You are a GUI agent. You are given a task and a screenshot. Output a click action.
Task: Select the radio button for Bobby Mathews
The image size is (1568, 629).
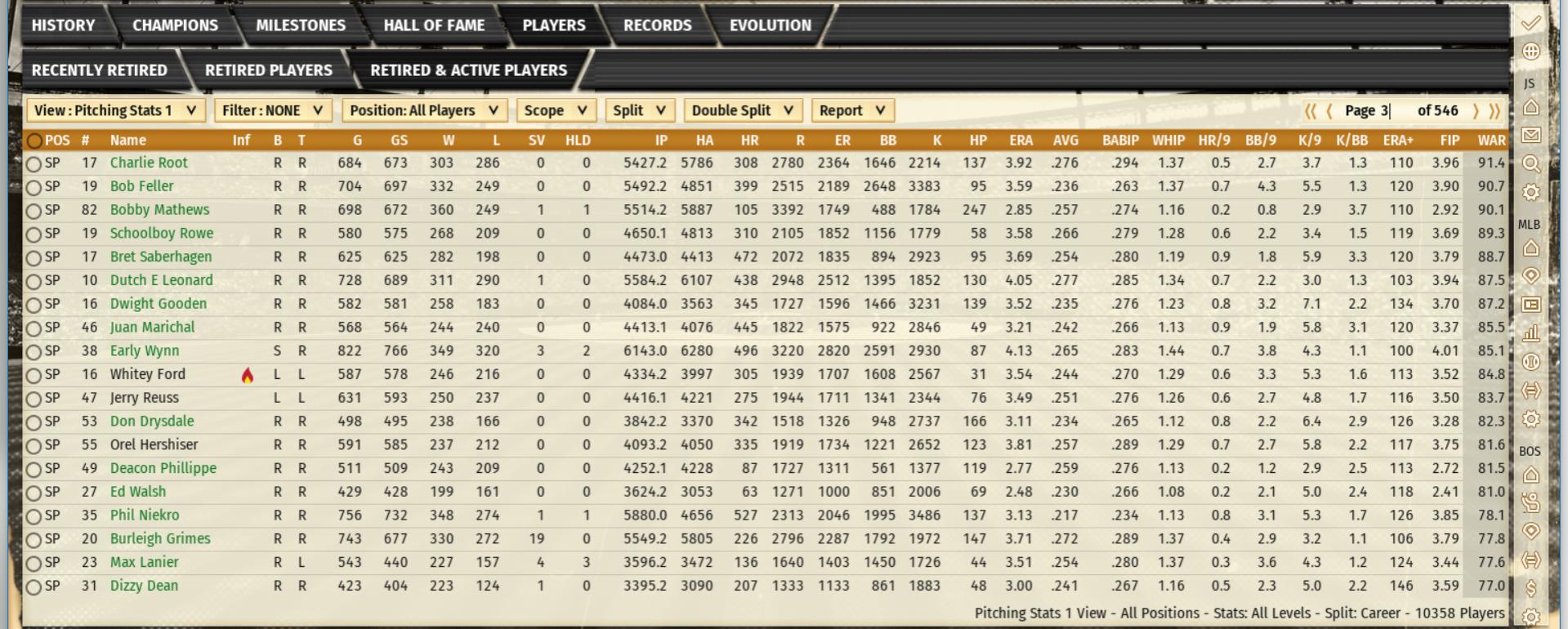click(34, 212)
